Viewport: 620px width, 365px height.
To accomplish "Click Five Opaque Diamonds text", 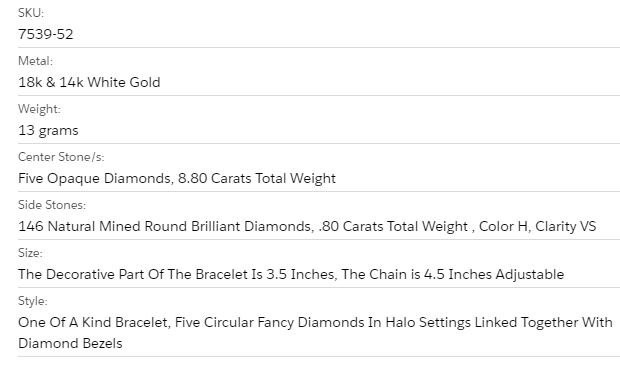I will pos(95,178).
